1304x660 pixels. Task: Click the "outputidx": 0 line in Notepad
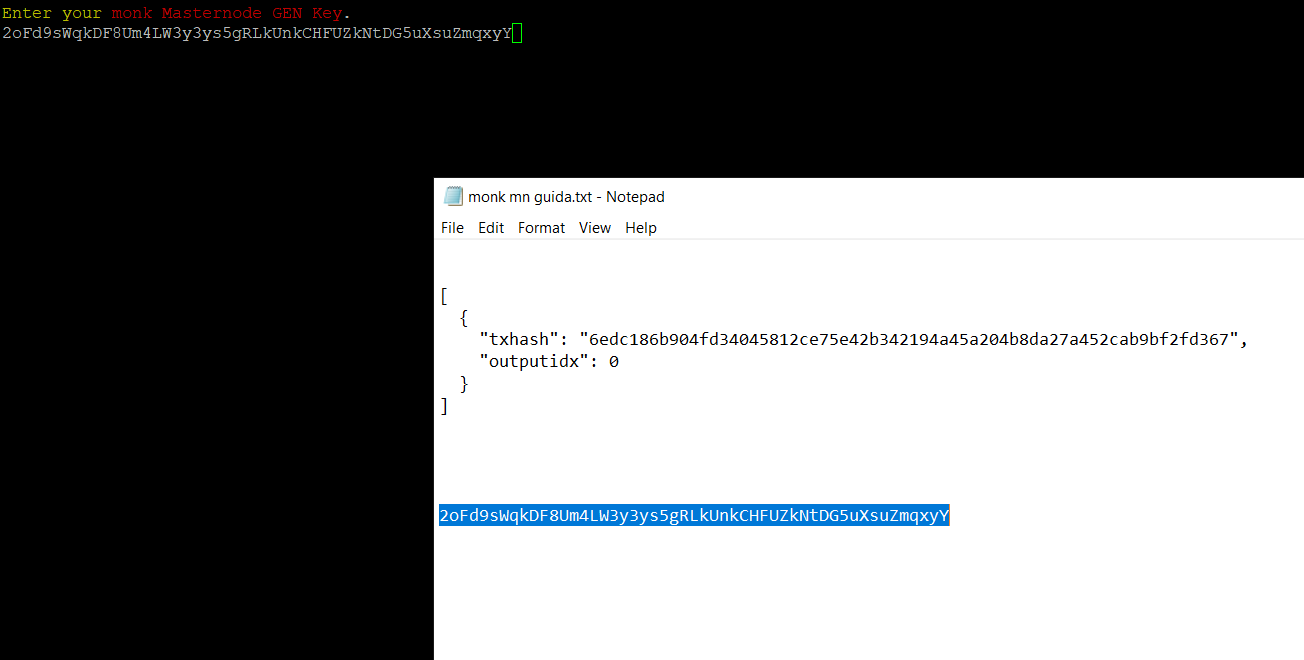point(549,361)
